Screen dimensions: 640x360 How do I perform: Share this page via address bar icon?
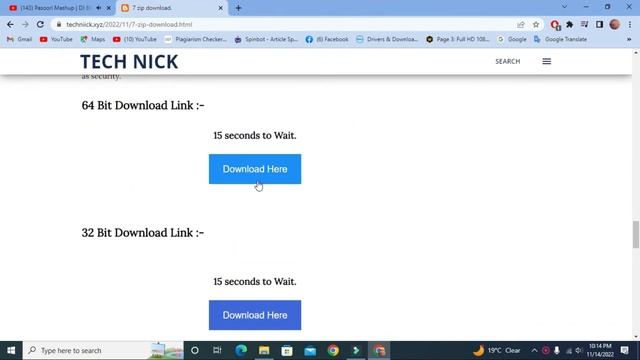(521, 24)
